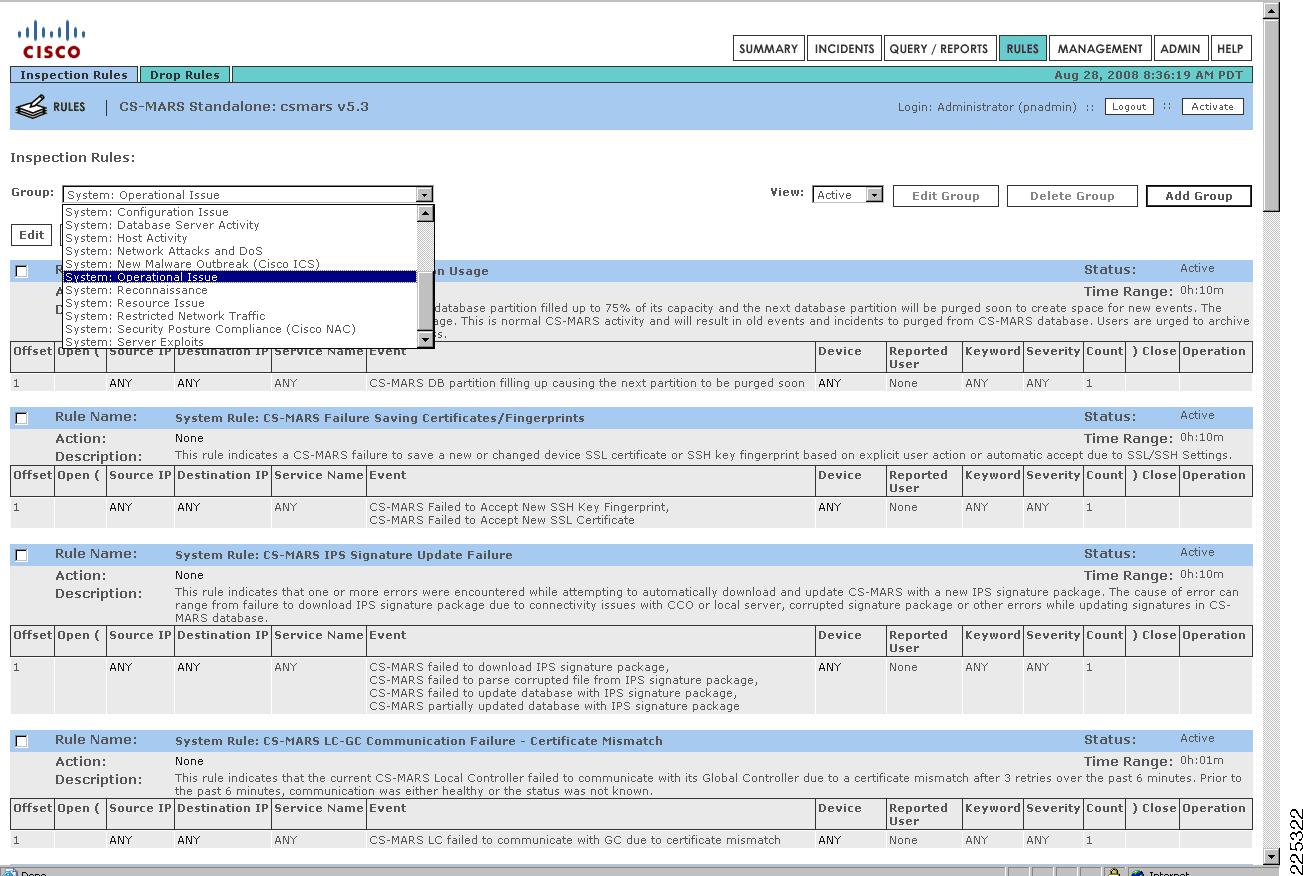Click Time Range 0h:01m value

(1201, 761)
